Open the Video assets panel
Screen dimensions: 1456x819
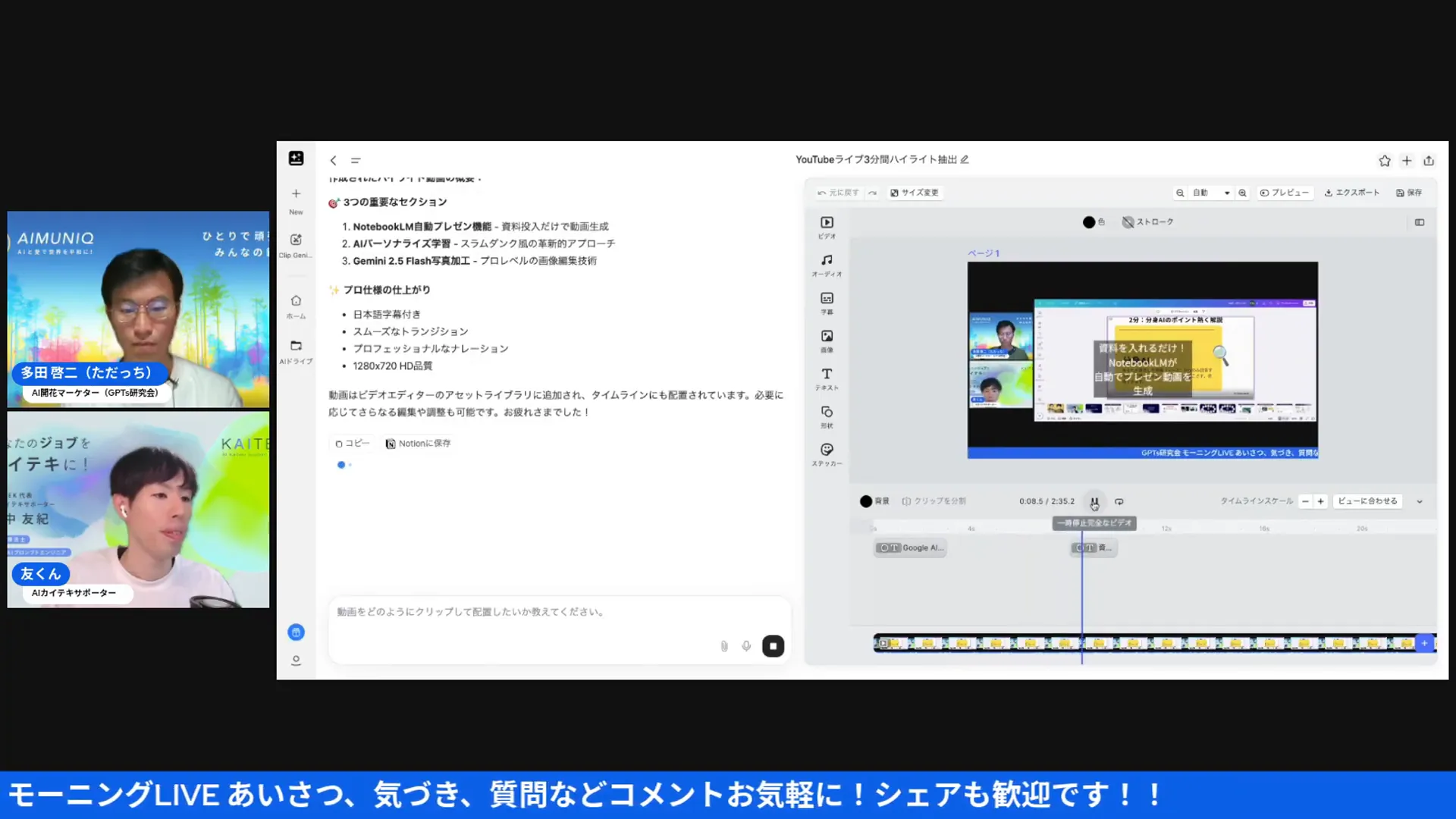827,227
